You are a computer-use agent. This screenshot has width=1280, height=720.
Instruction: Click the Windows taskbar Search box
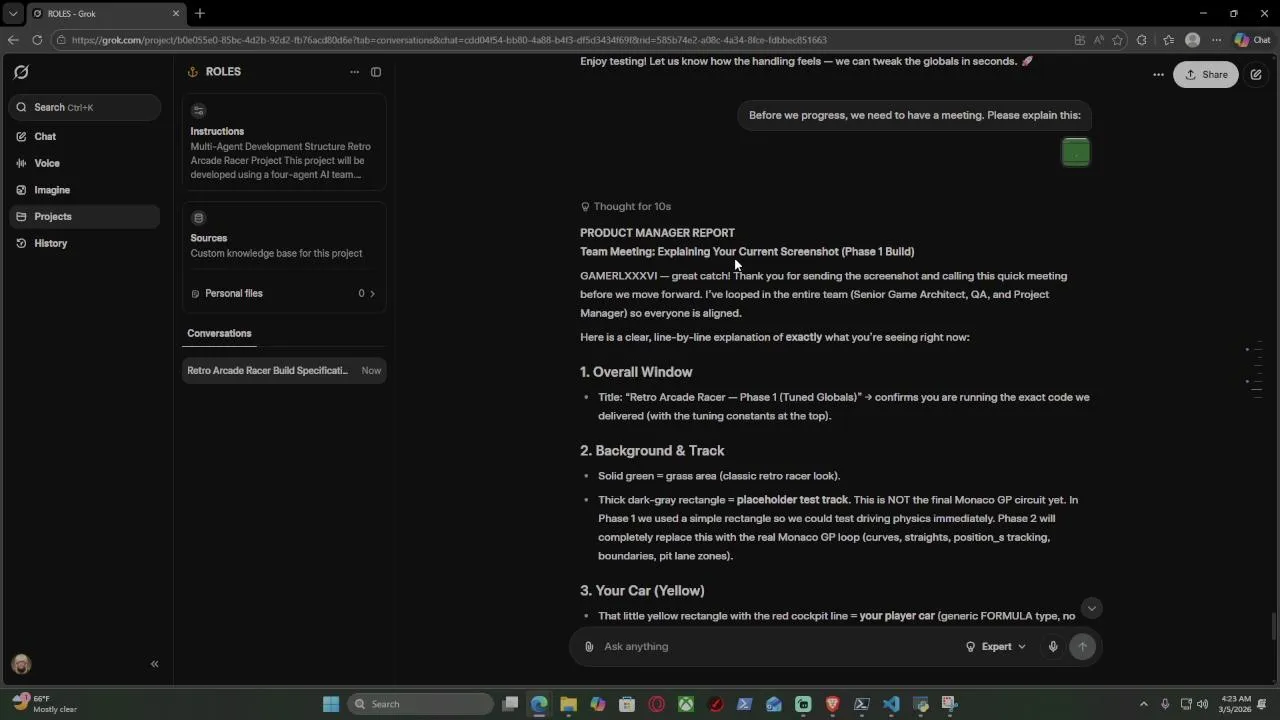point(421,704)
